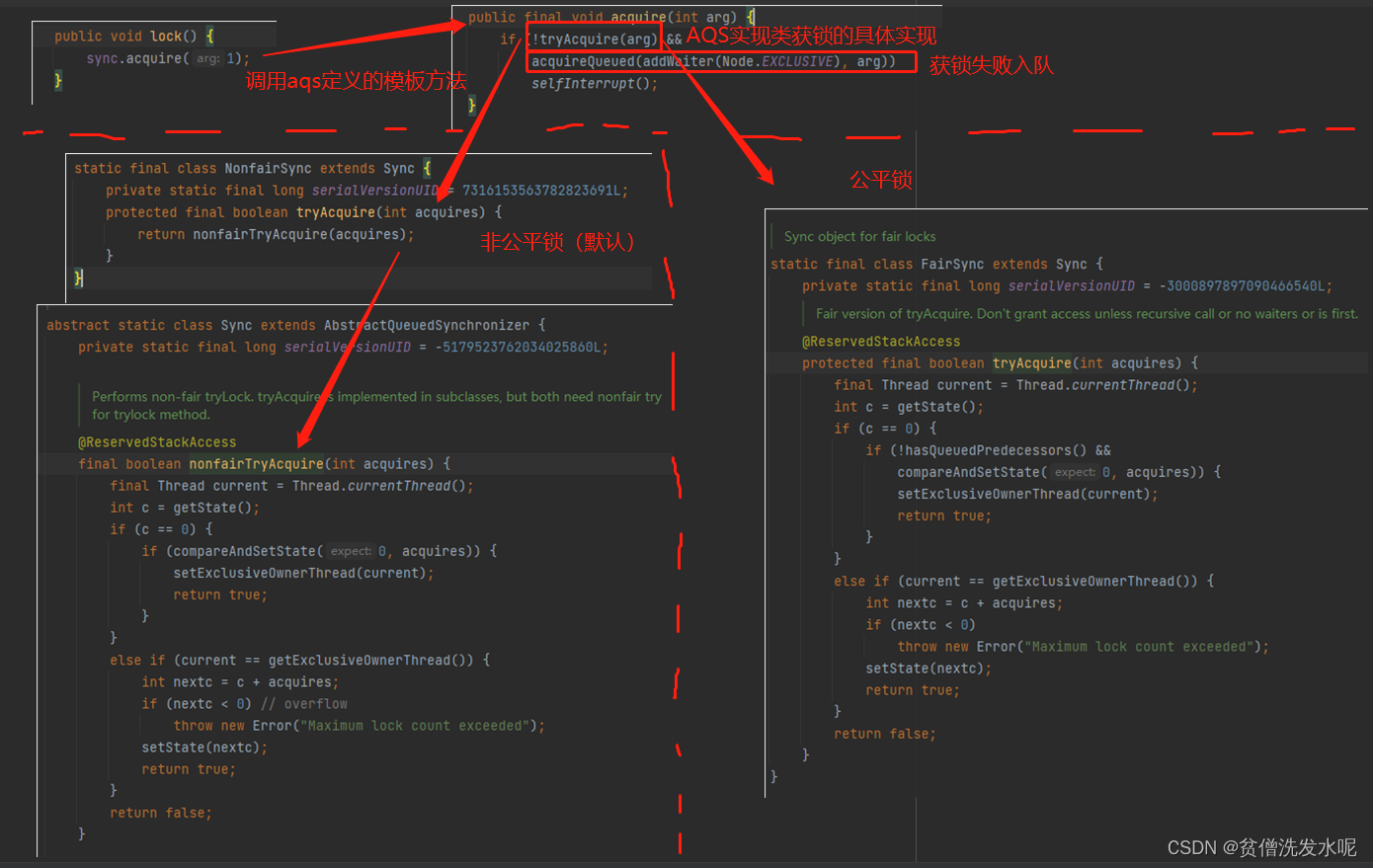Click the 'acquireQueued(addWaiter(Node.EXCLUSIVE), arg))' call
The height and width of the screenshot is (868, 1373).
pos(713,61)
